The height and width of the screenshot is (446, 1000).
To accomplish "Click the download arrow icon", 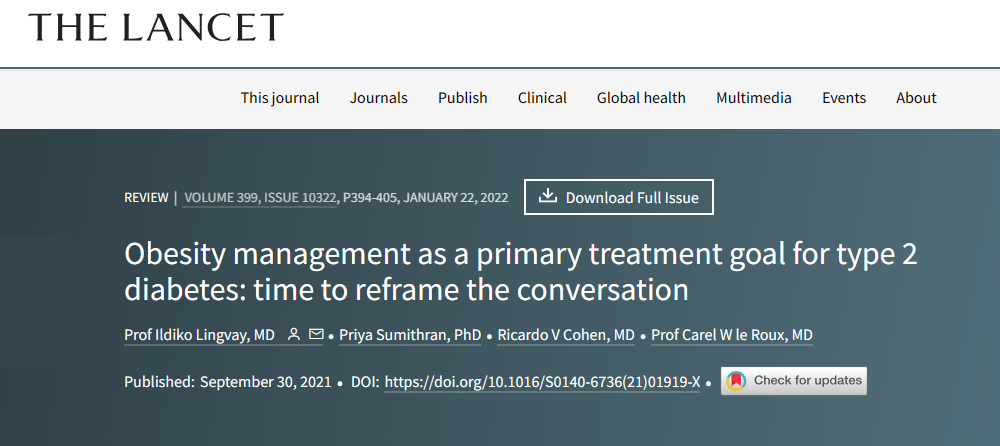I will [547, 197].
